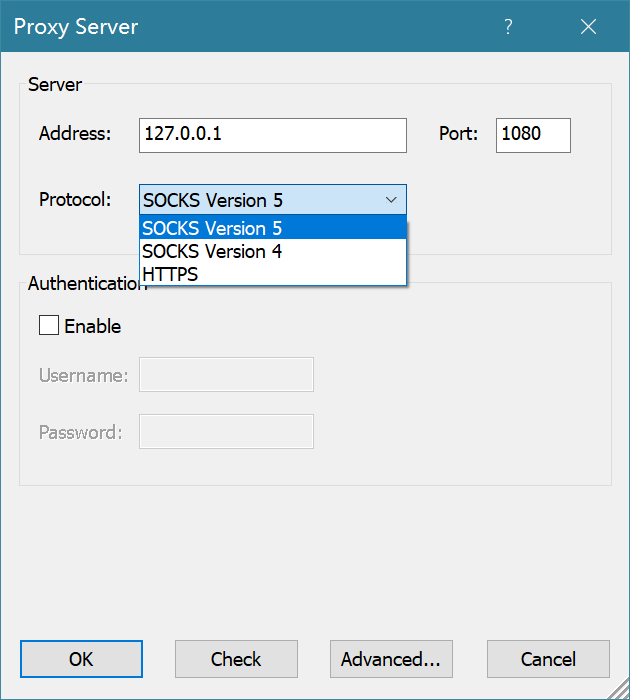
Task: Click the Proxy Server title bar text
Action: point(76,27)
